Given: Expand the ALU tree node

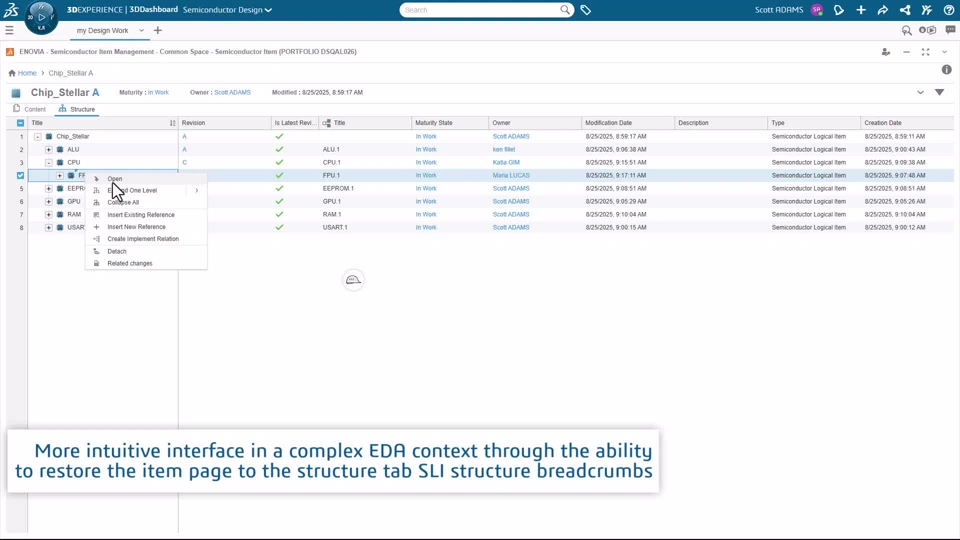Looking at the screenshot, I should coord(48,149).
